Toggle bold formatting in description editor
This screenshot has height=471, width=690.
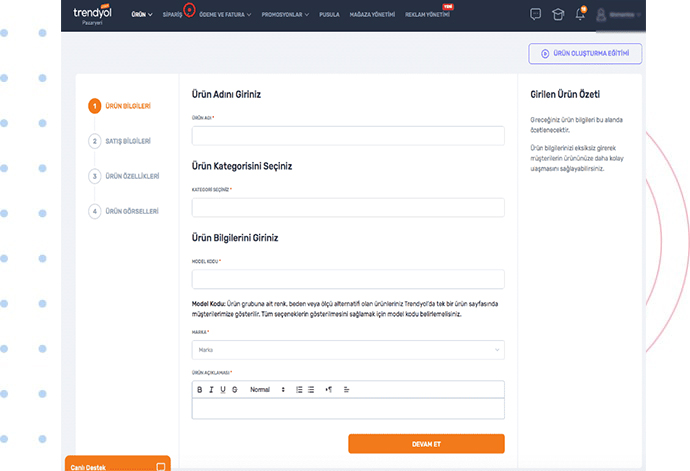coord(199,390)
